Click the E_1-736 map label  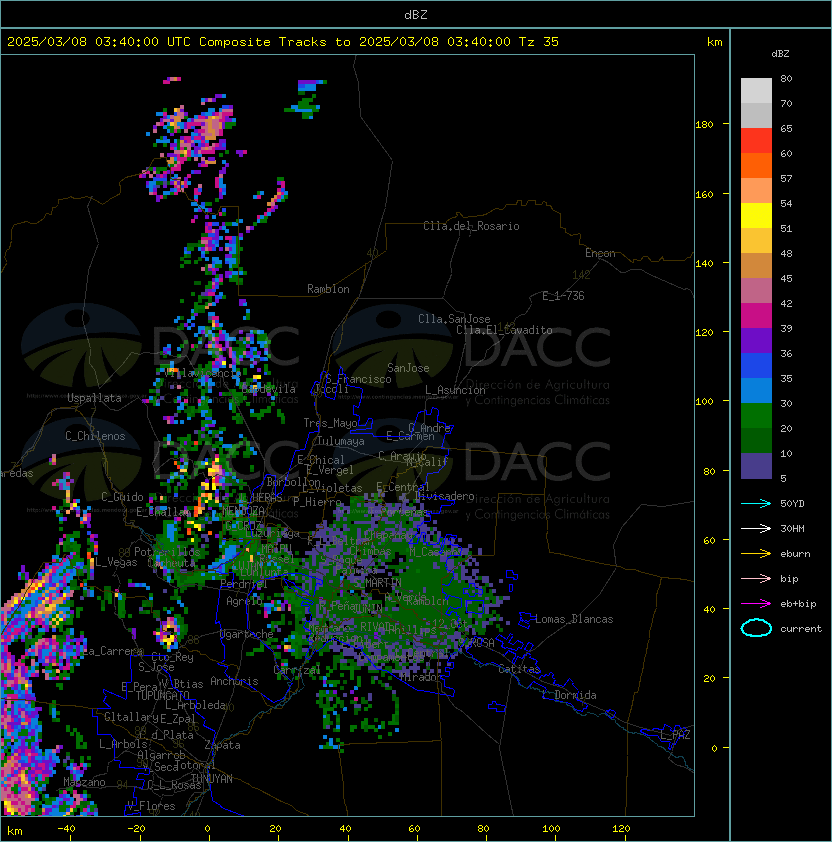(563, 296)
